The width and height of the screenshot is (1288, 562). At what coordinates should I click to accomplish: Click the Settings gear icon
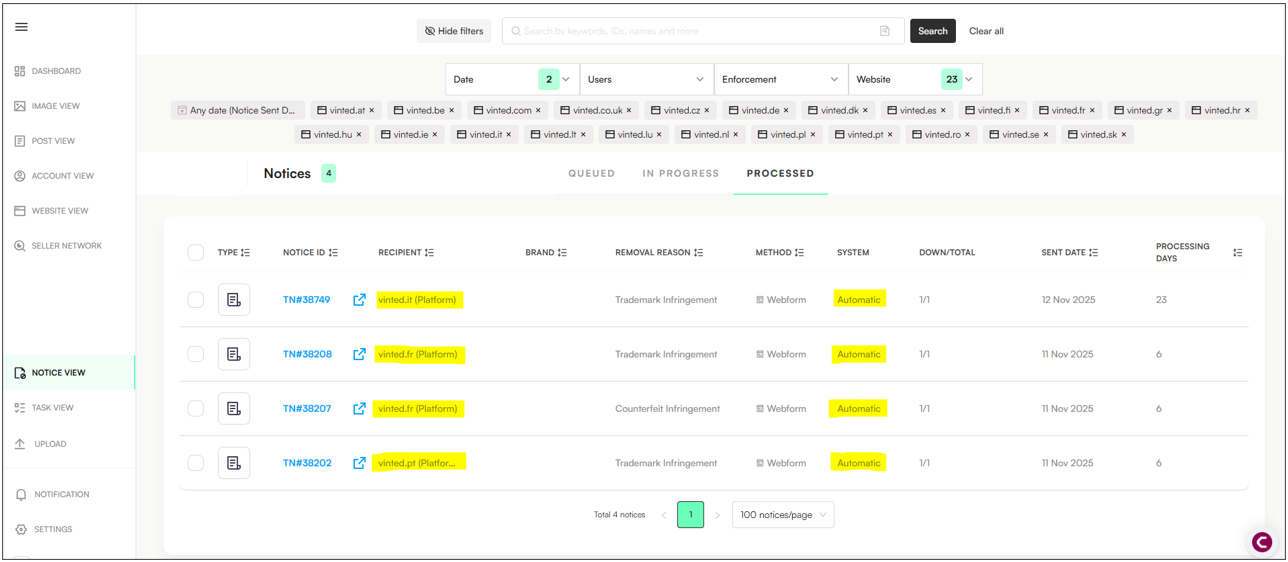click(x=21, y=530)
